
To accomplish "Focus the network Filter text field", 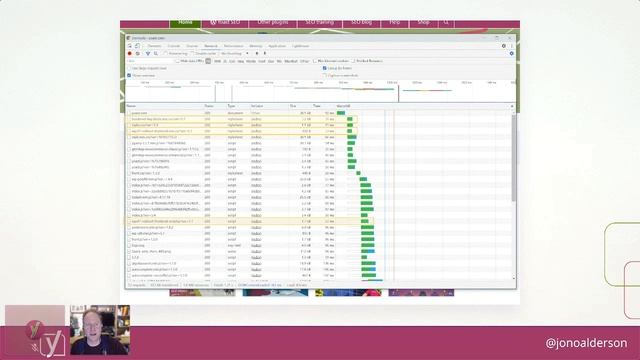I will 150,61.
